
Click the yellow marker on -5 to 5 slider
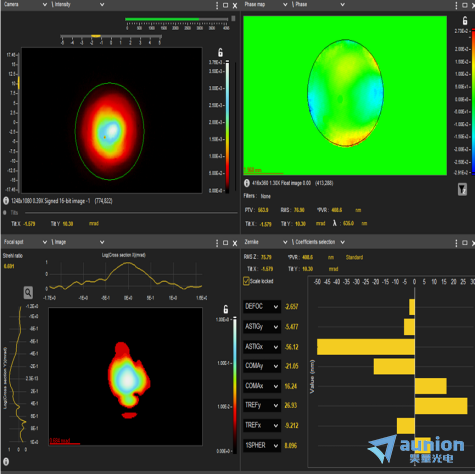(x=96, y=36)
